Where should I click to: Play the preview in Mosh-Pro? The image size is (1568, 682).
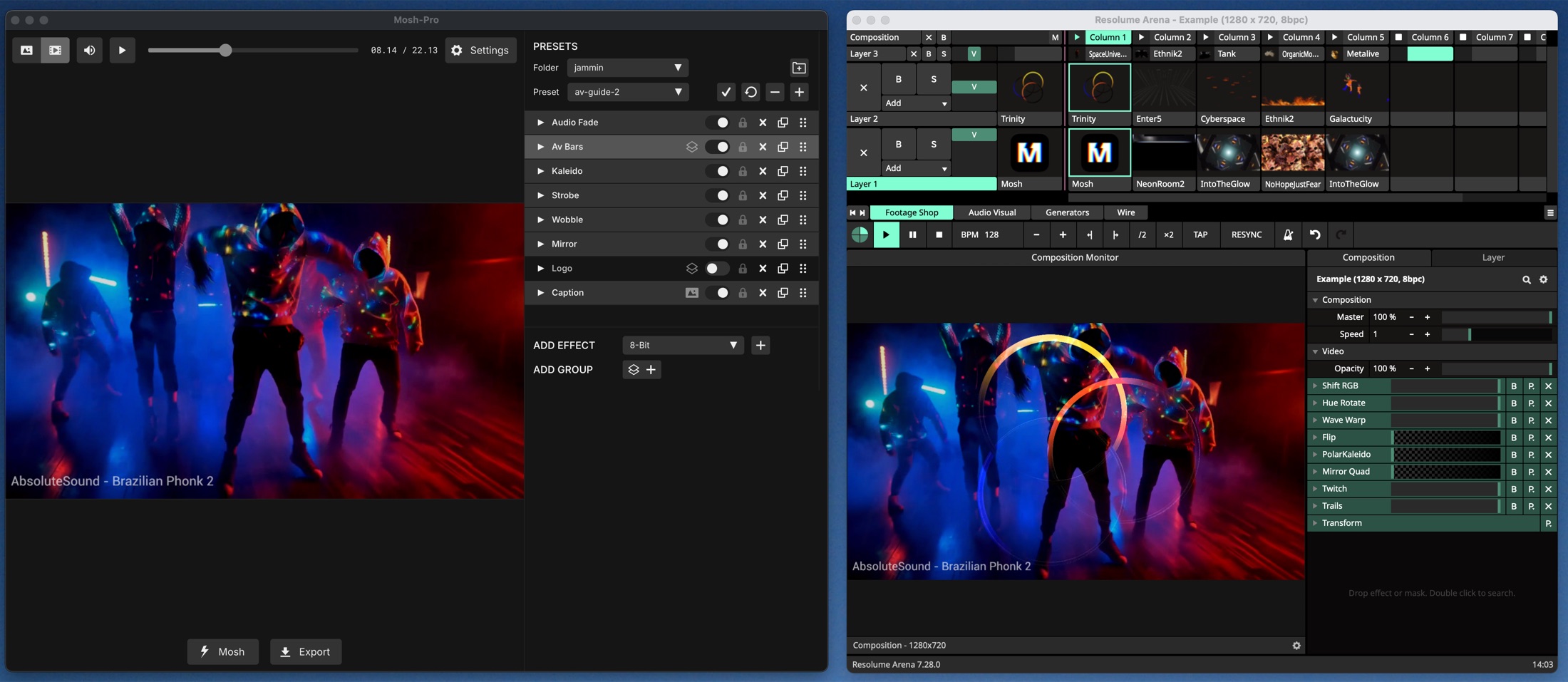(122, 51)
